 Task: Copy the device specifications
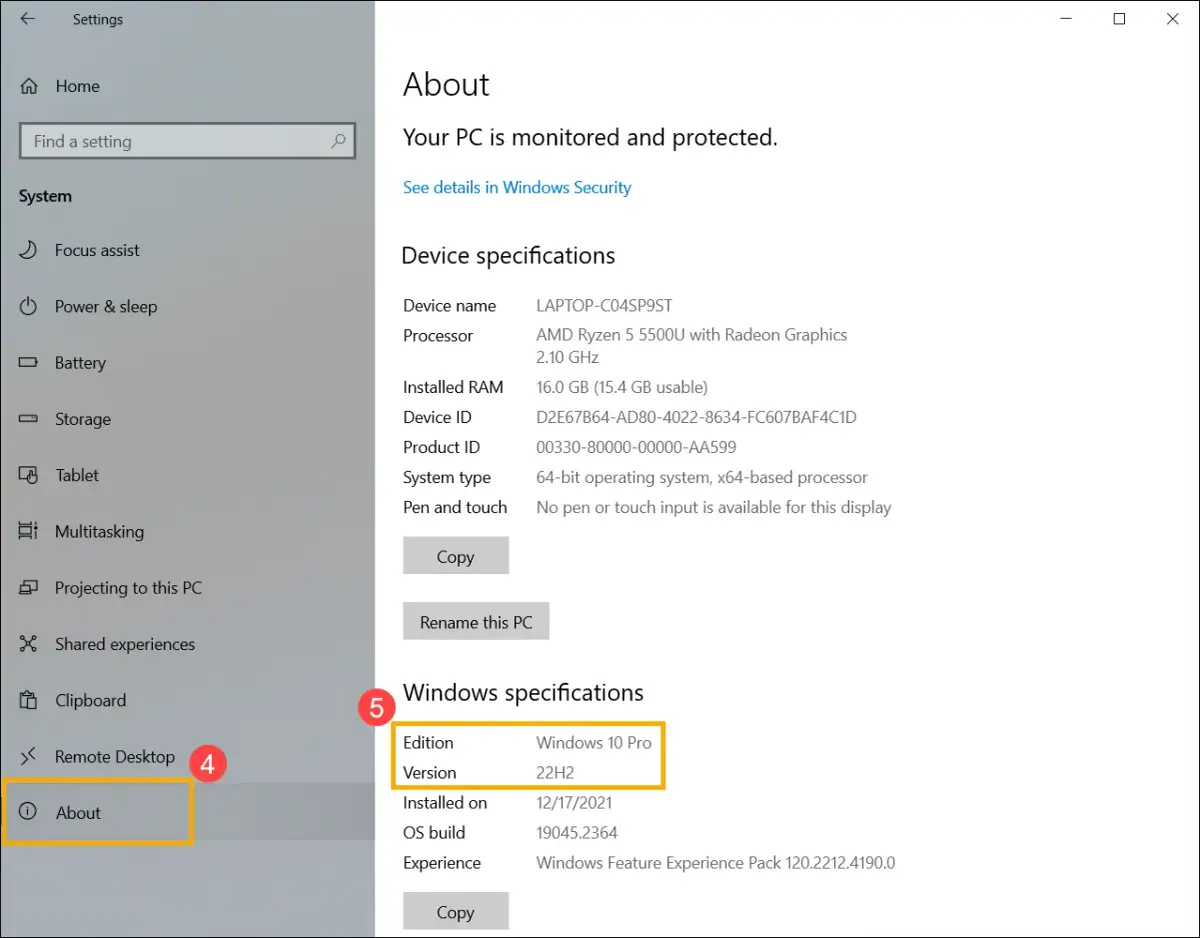455,556
